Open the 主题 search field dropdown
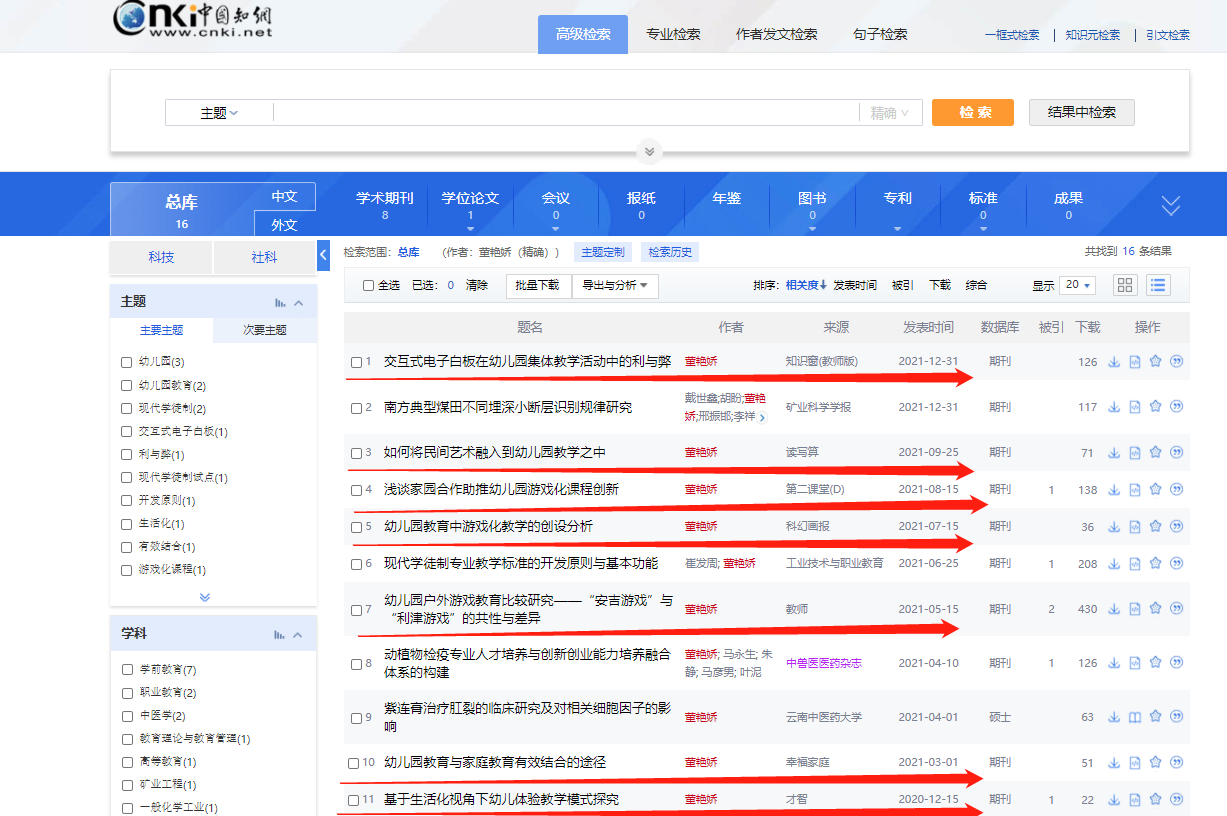 click(219, 113)
